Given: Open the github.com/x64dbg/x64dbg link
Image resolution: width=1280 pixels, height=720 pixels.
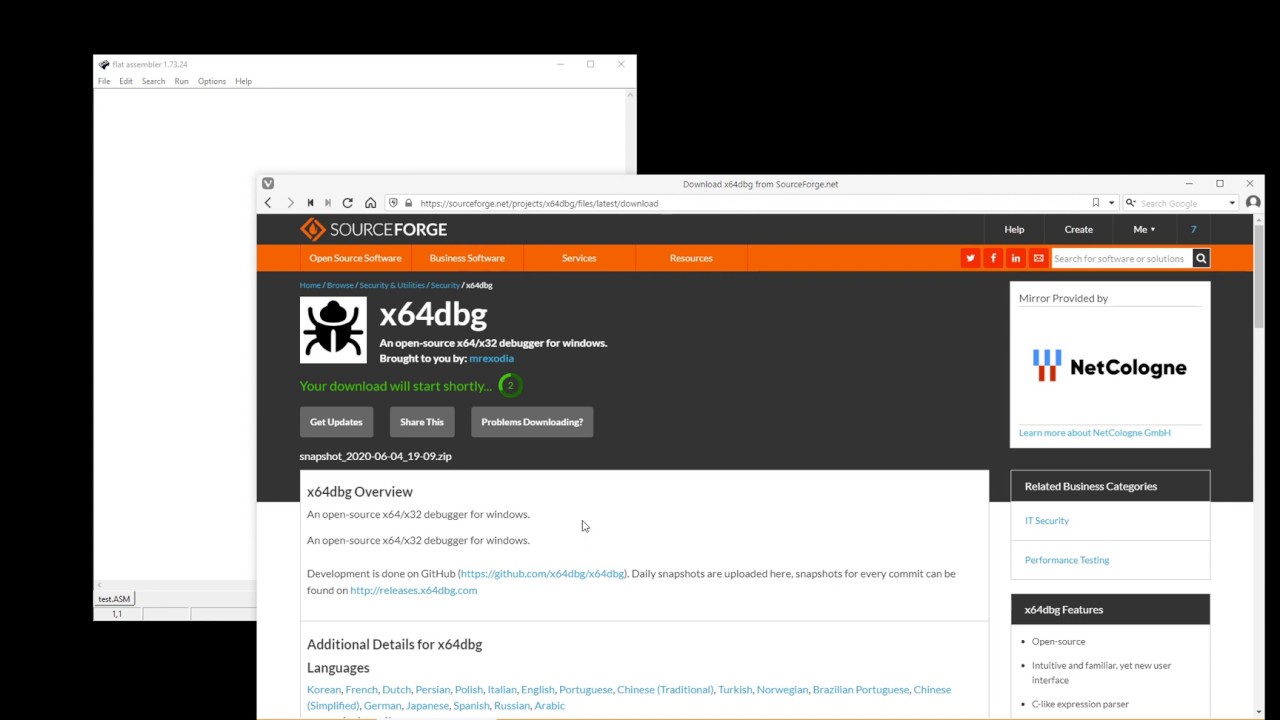Looking at the screenshot, I should coord(543,574).
